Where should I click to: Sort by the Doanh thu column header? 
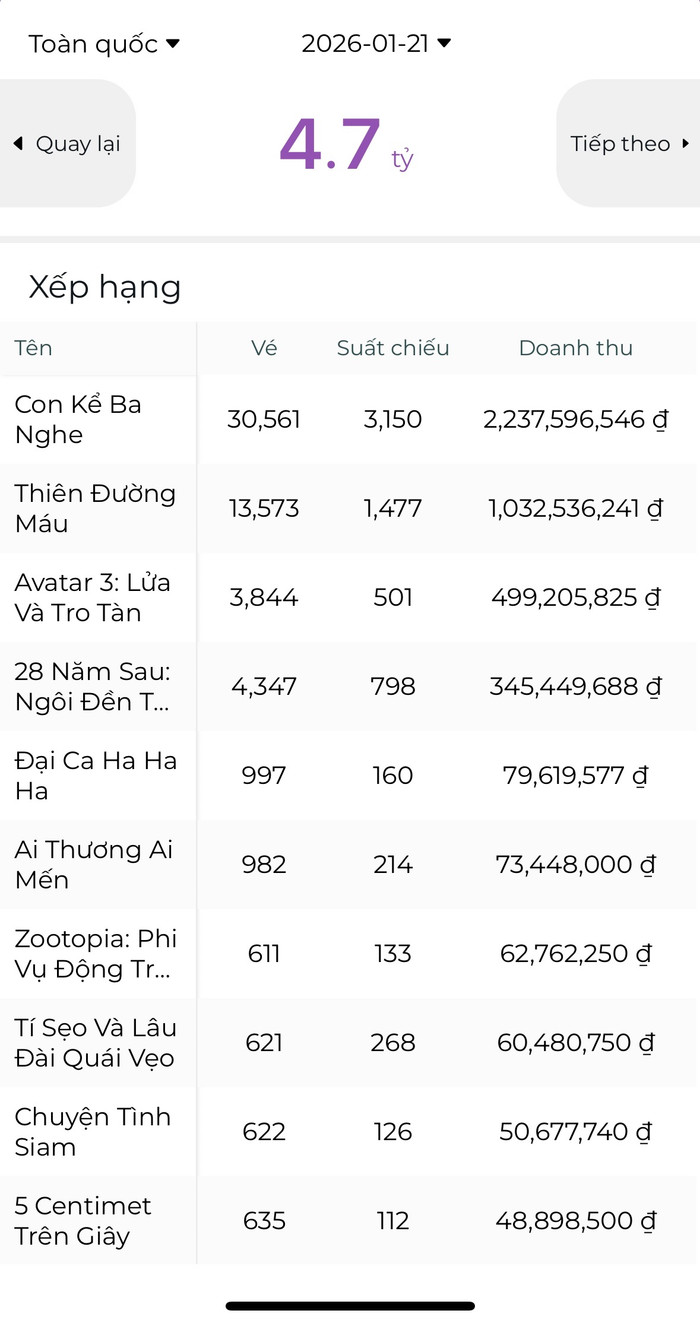(x=575, y=348)
